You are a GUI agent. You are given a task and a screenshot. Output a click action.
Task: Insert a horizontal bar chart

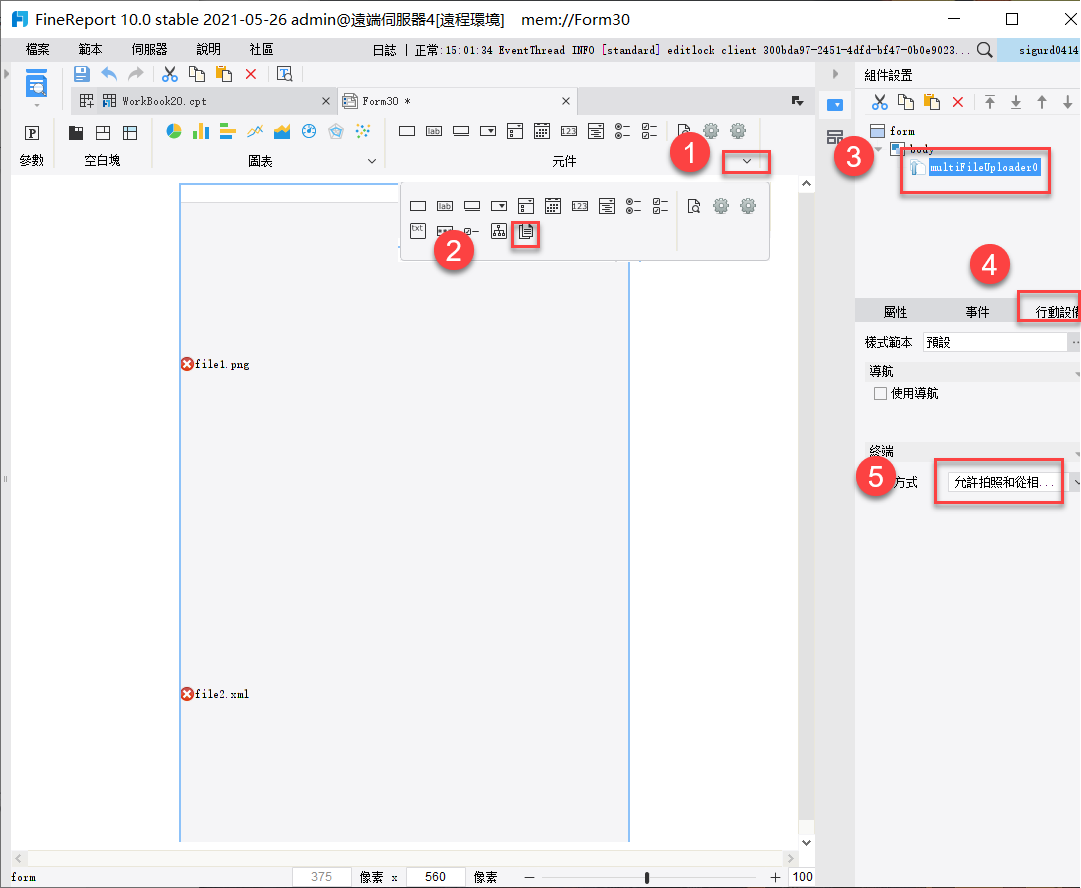point(228,131)
